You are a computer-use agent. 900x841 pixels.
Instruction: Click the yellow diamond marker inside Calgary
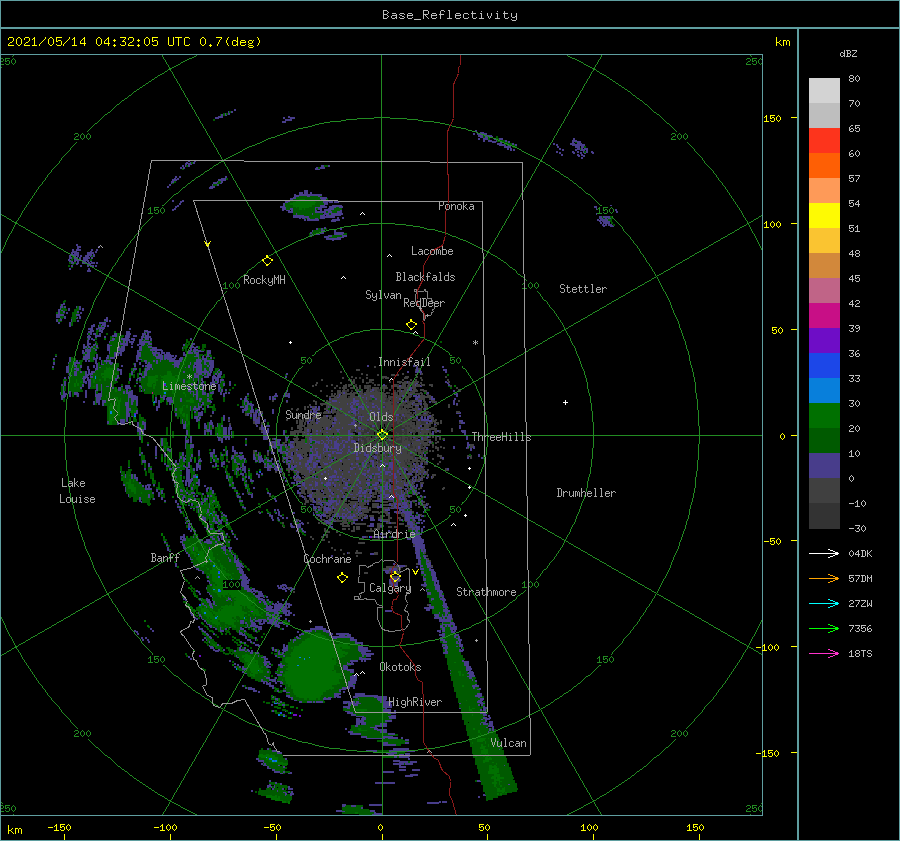[395, 576]
